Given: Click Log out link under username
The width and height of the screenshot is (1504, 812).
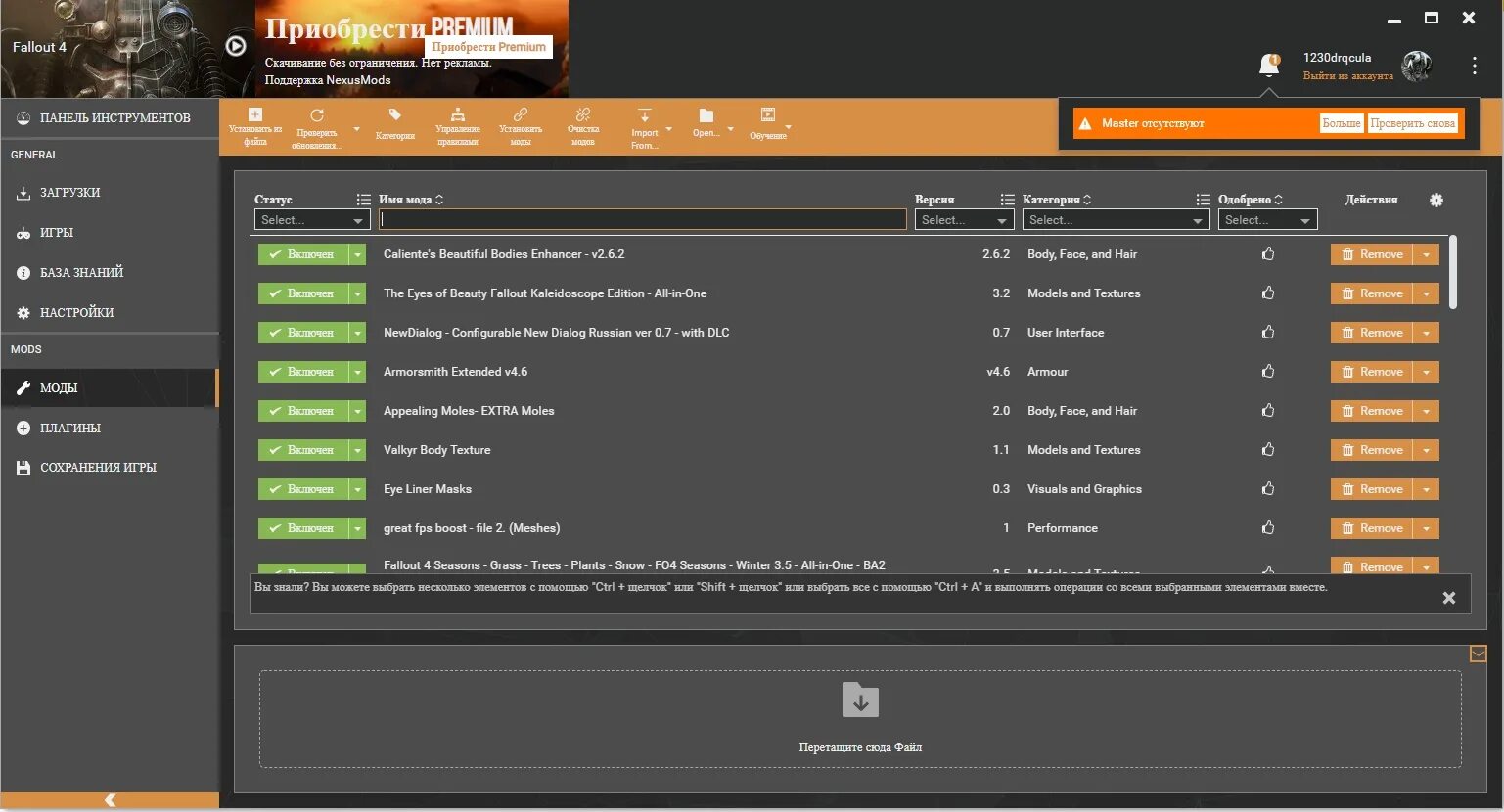Looking at the screenshot, I should pyautogui.click(x=1347, y=75).
